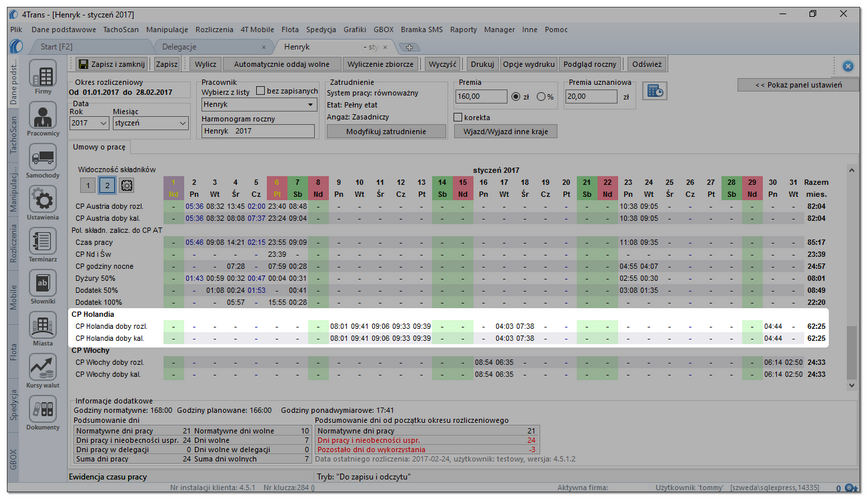Click the Premia amount field 160,00
Image resolution: width=867 pixels, height=499 pixels.
pyautogui.click(x=481, y=97)
